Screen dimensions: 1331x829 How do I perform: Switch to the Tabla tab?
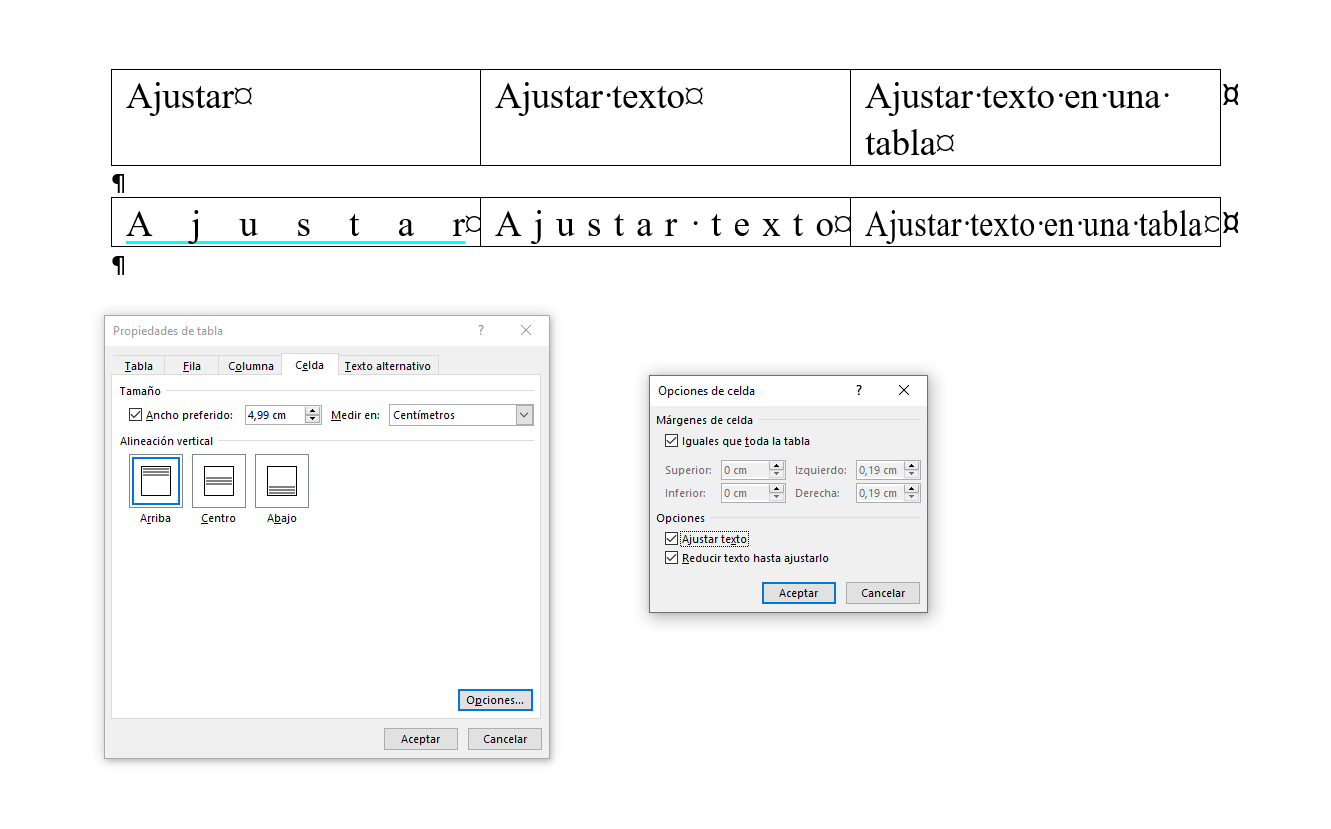tap(139, 366)
